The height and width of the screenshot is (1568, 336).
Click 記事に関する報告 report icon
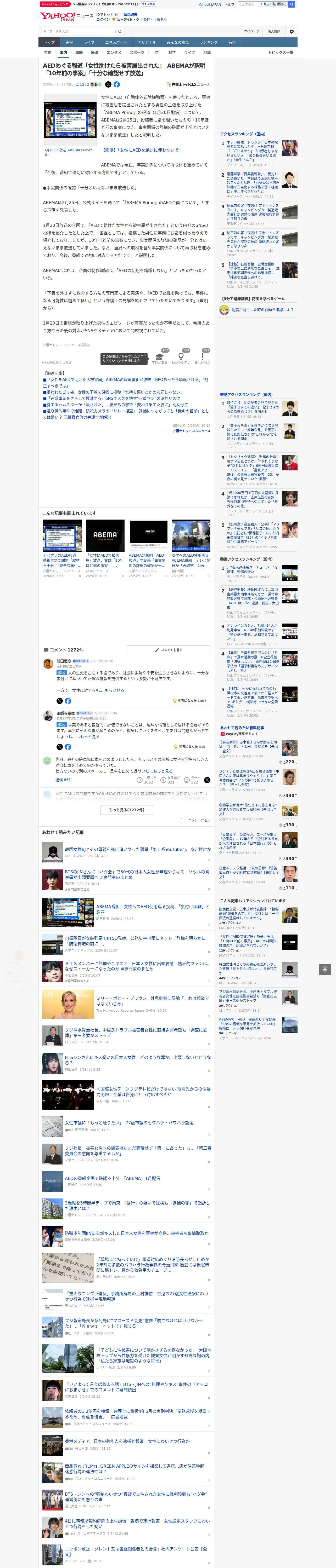(57, 362)
